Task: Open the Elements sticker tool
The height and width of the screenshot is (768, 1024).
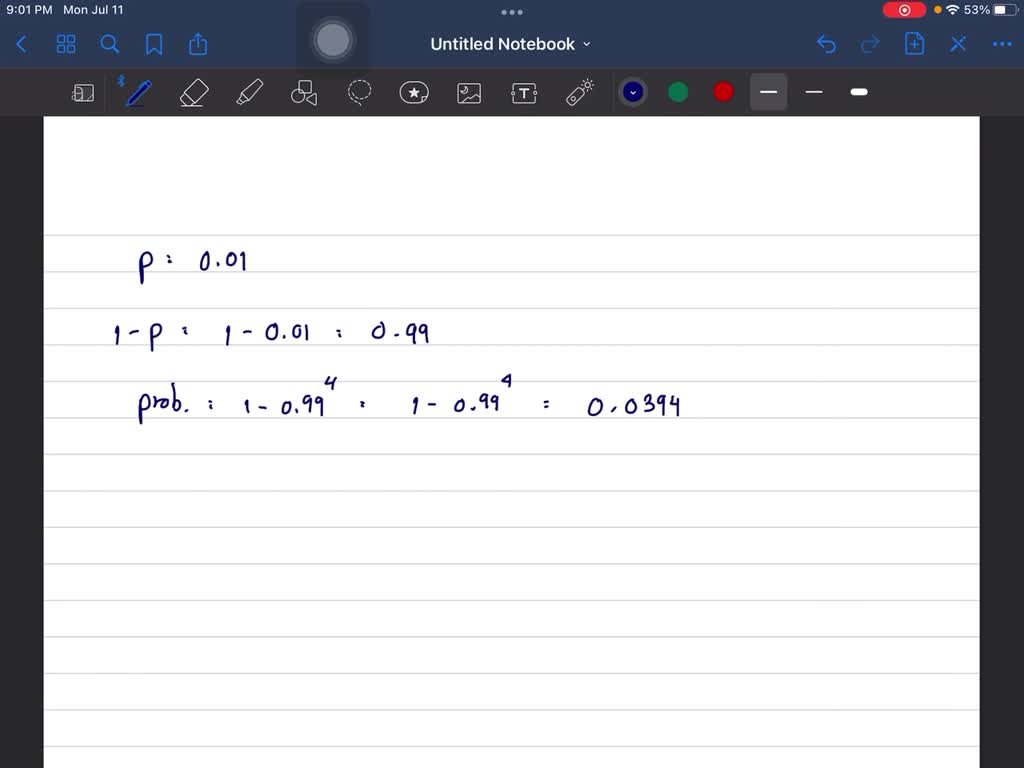Action: pos(414,93)
